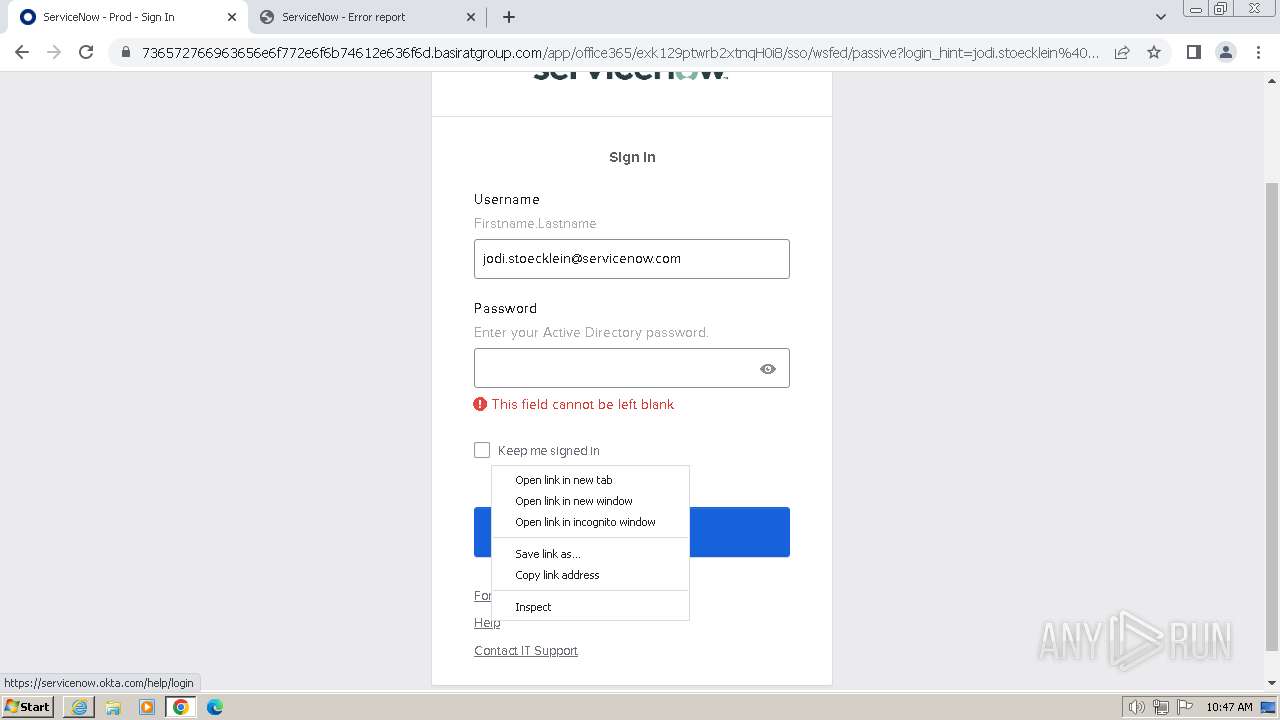Screen dimensions: 1280x720
Task: Select the Chrome taskbar icon
Action: [x=181, y=707]
